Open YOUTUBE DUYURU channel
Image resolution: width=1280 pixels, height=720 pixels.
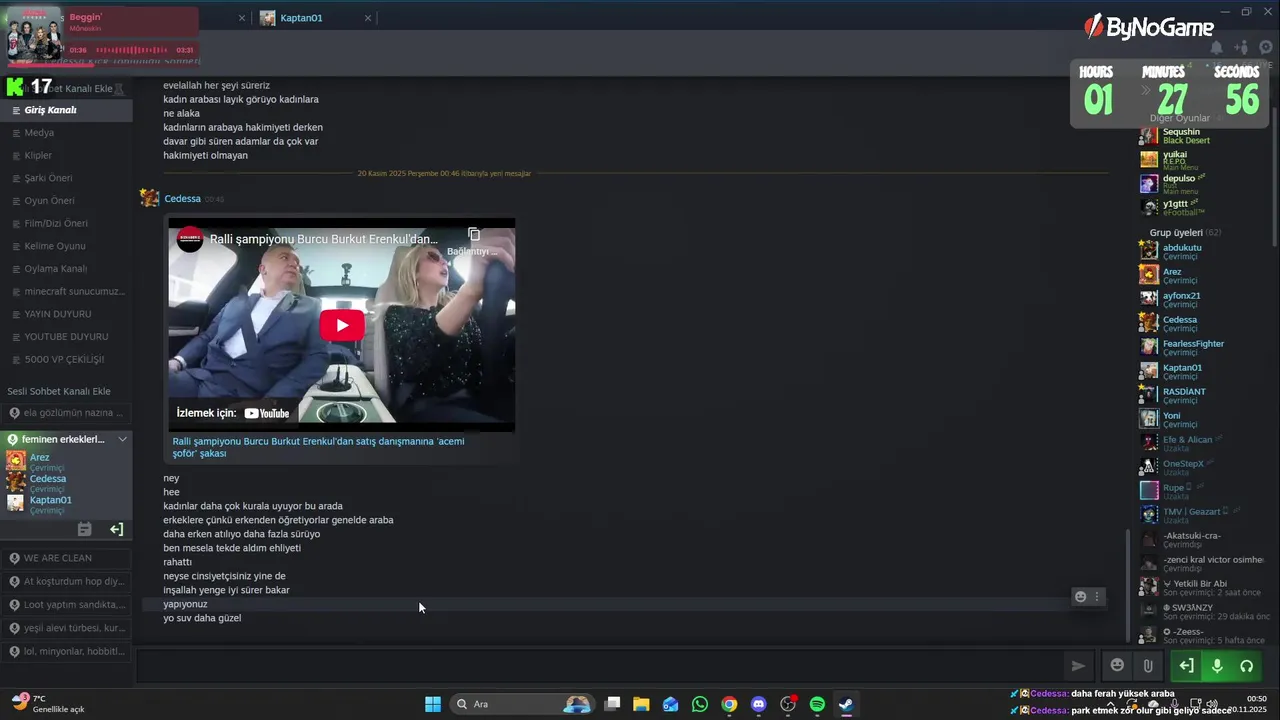pos(66,337)
